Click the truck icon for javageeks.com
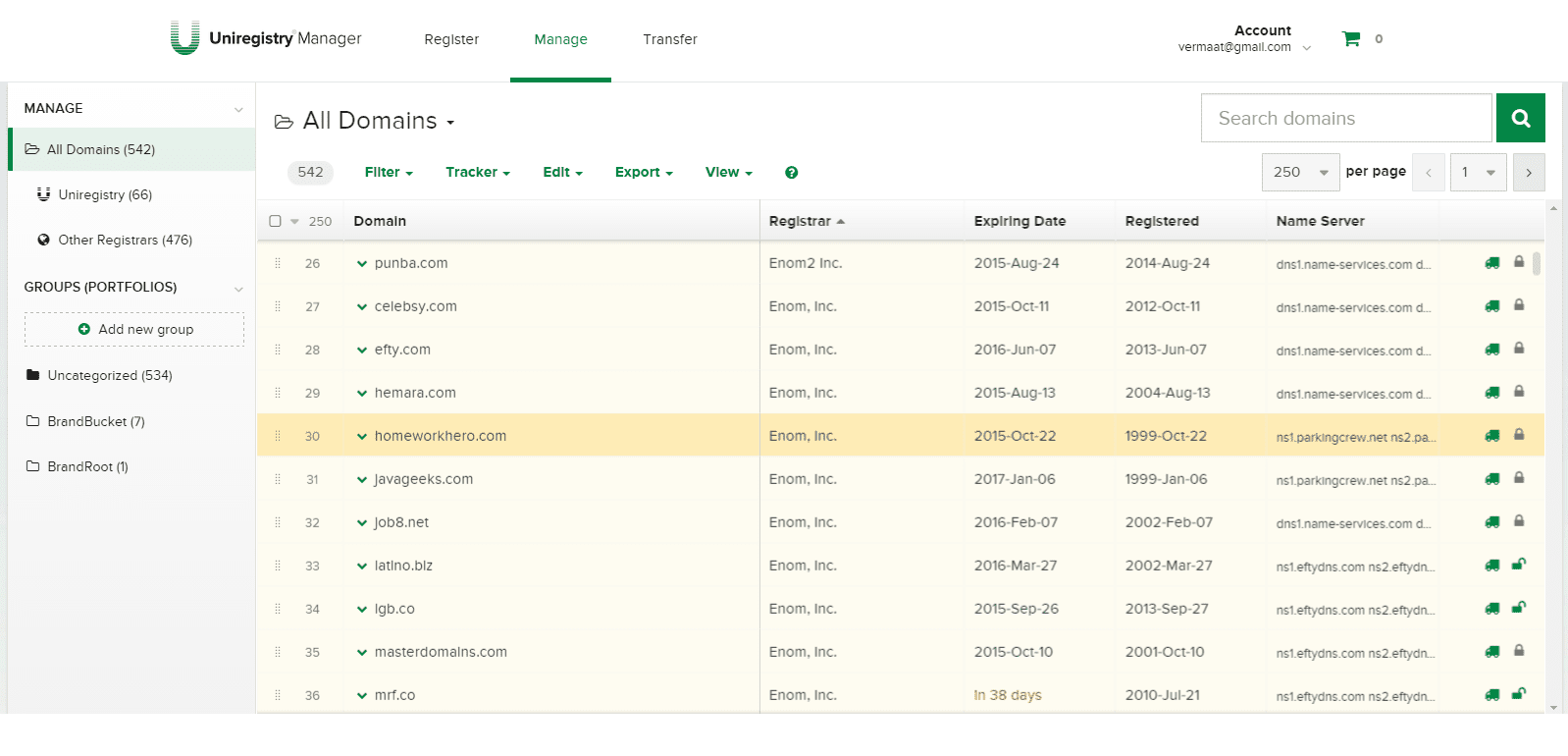The image size is (1568, 756). pos(1491,479)
